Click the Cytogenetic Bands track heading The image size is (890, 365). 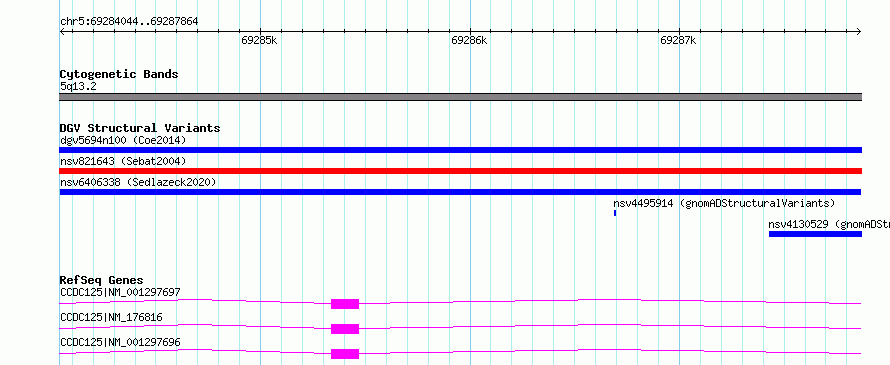coord(119,74)
